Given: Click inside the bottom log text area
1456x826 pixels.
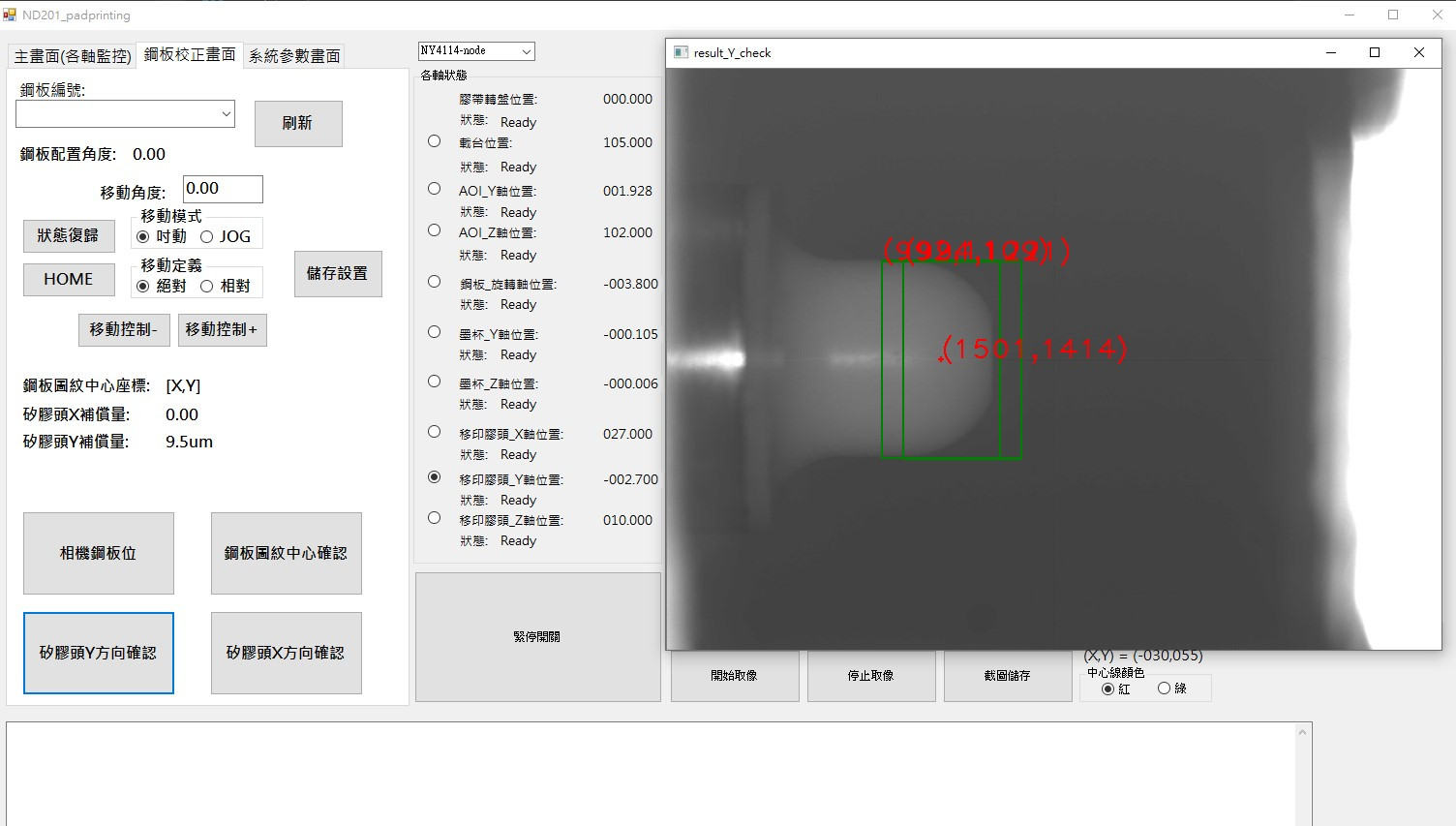Looking at the screenshot, I should 651,774.
